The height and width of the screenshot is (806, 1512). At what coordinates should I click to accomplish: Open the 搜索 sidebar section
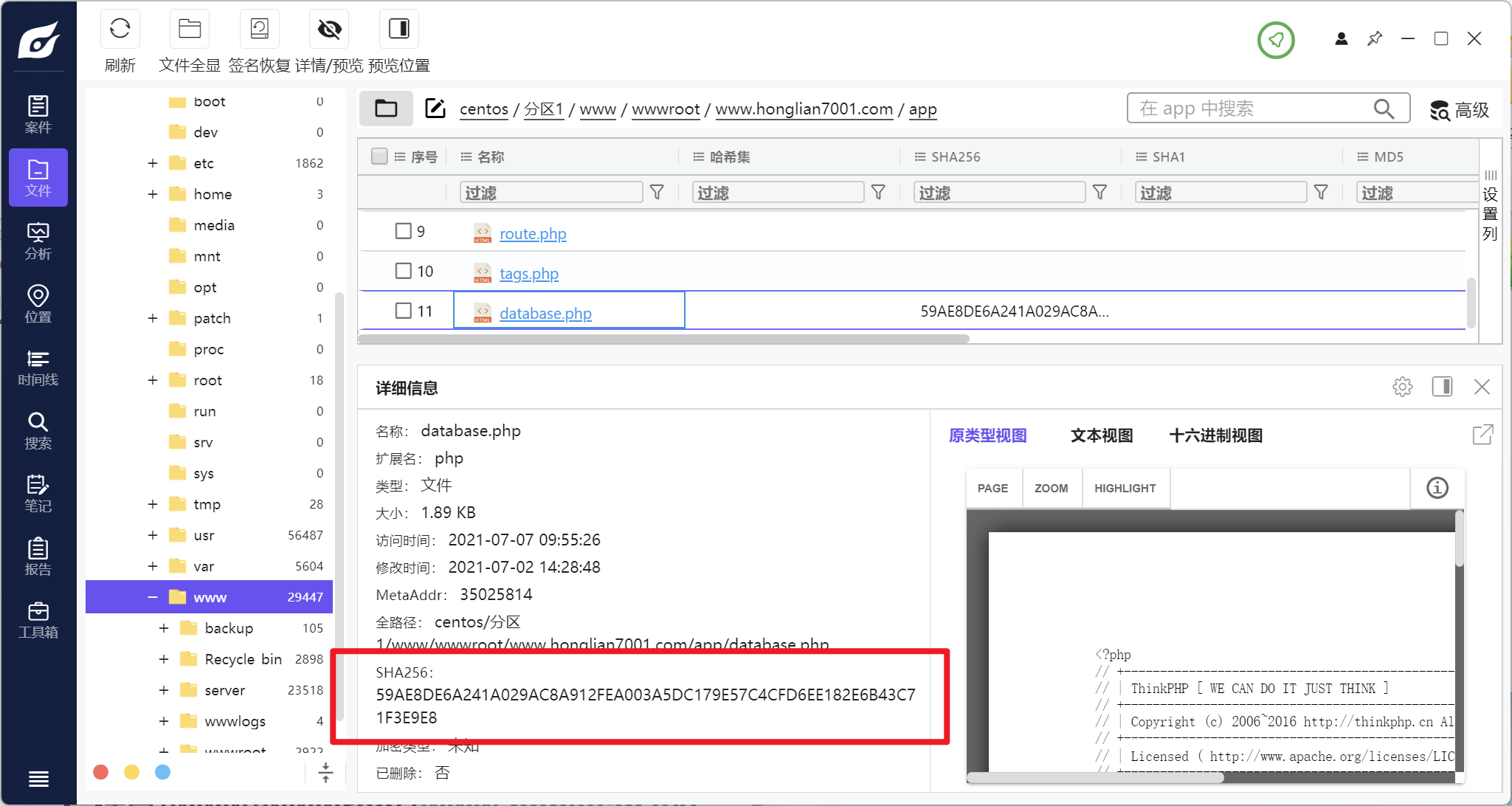(x=38, y=431)
